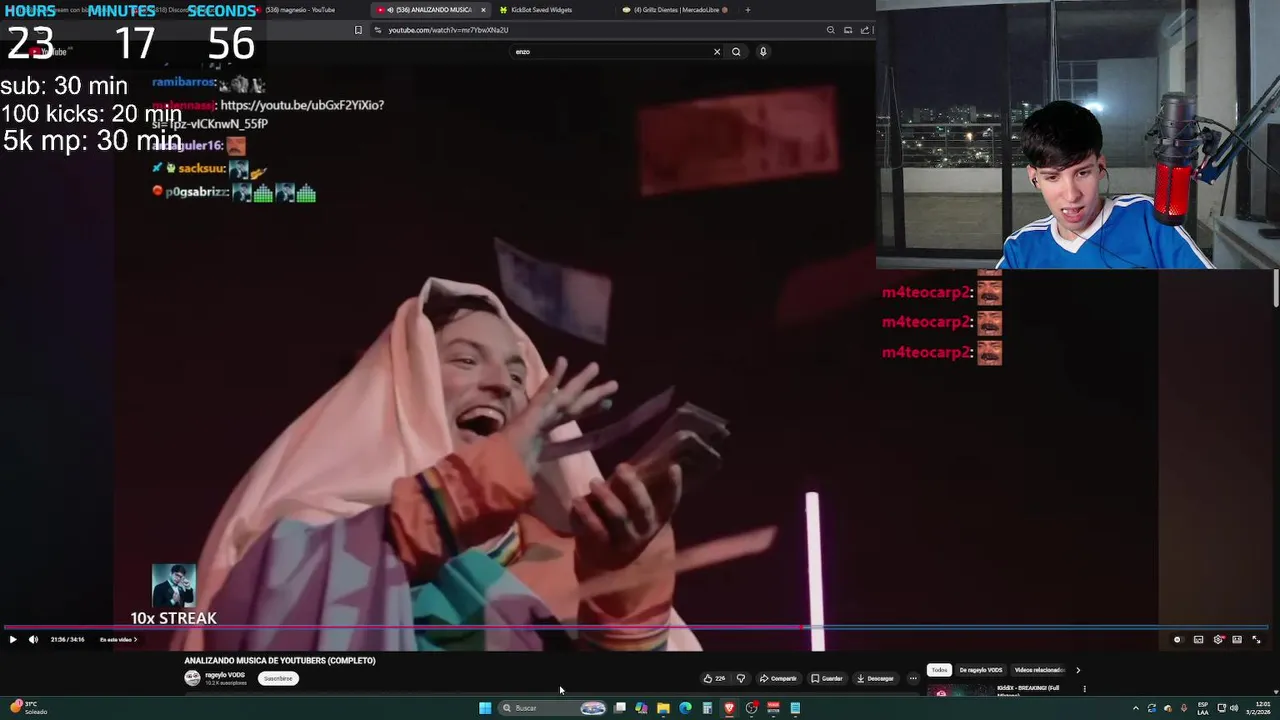Click the YouTube search magnifier button
Viewport: 1280px width, 720px height.
(x=736, y=52)
